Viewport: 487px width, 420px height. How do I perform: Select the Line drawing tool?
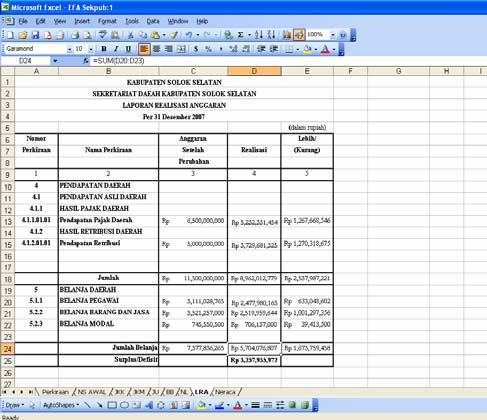tap(87, 405)
